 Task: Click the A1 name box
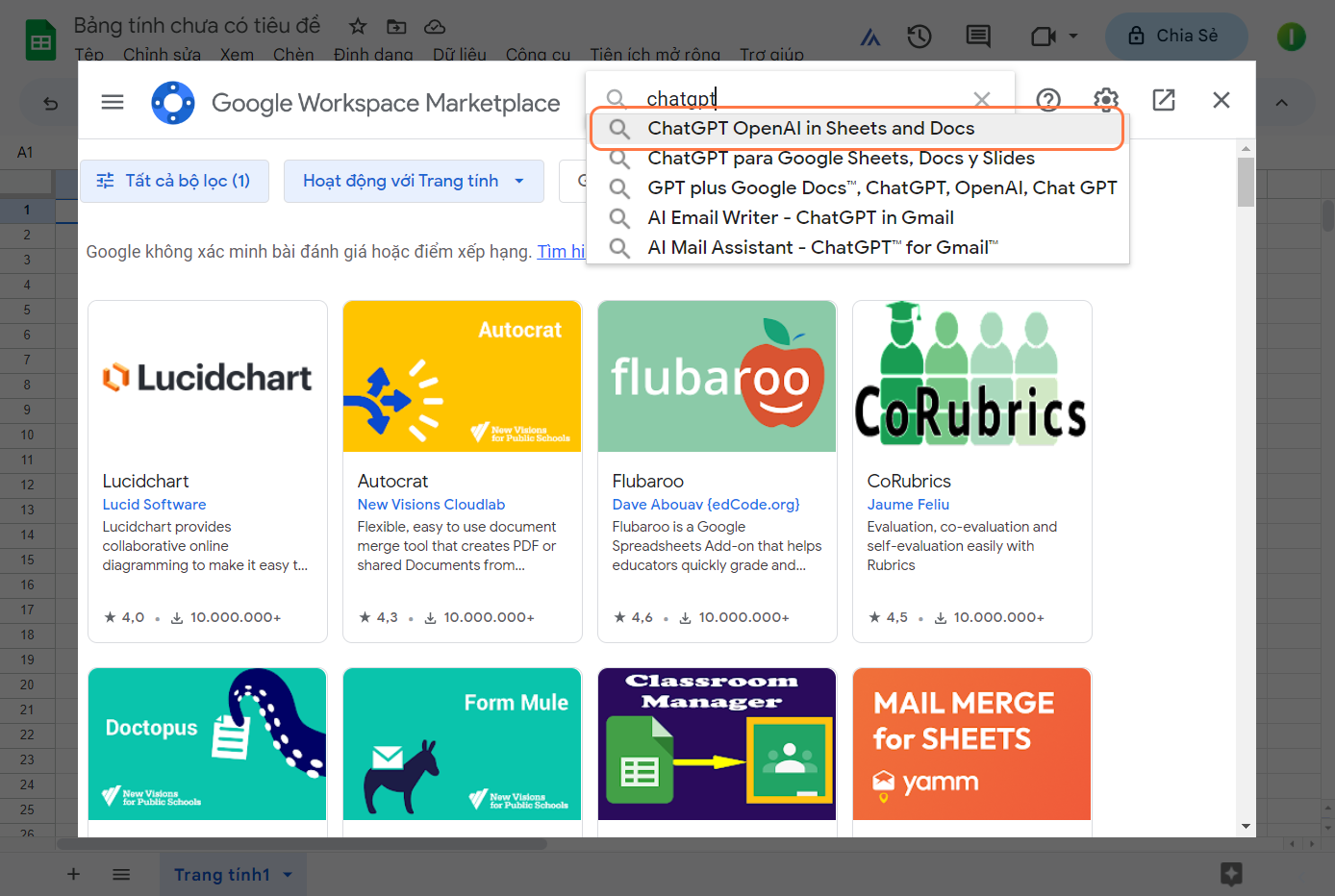tap(26, 152)
